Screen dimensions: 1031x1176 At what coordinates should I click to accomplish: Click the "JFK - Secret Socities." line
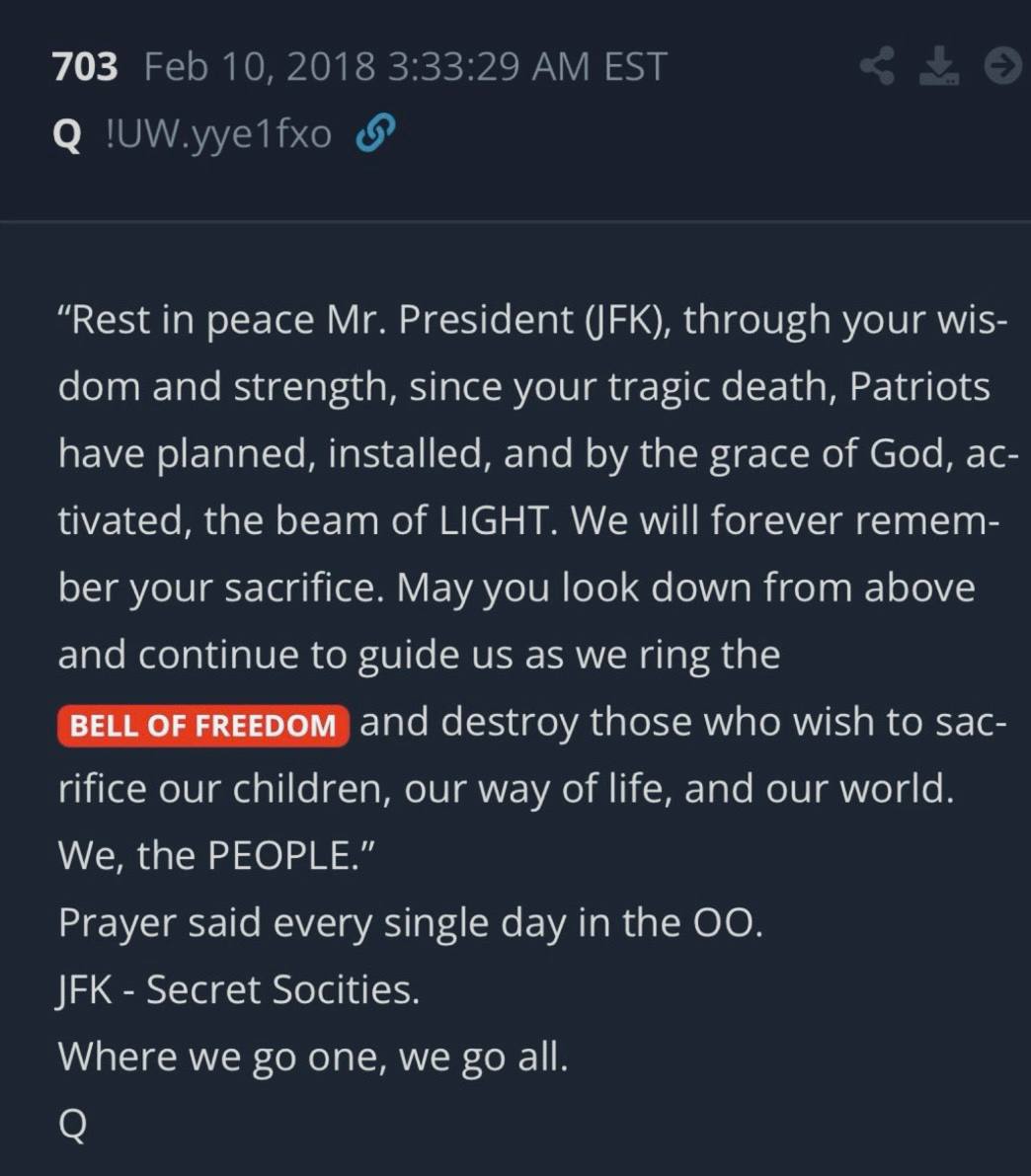[x=239, y=989]
